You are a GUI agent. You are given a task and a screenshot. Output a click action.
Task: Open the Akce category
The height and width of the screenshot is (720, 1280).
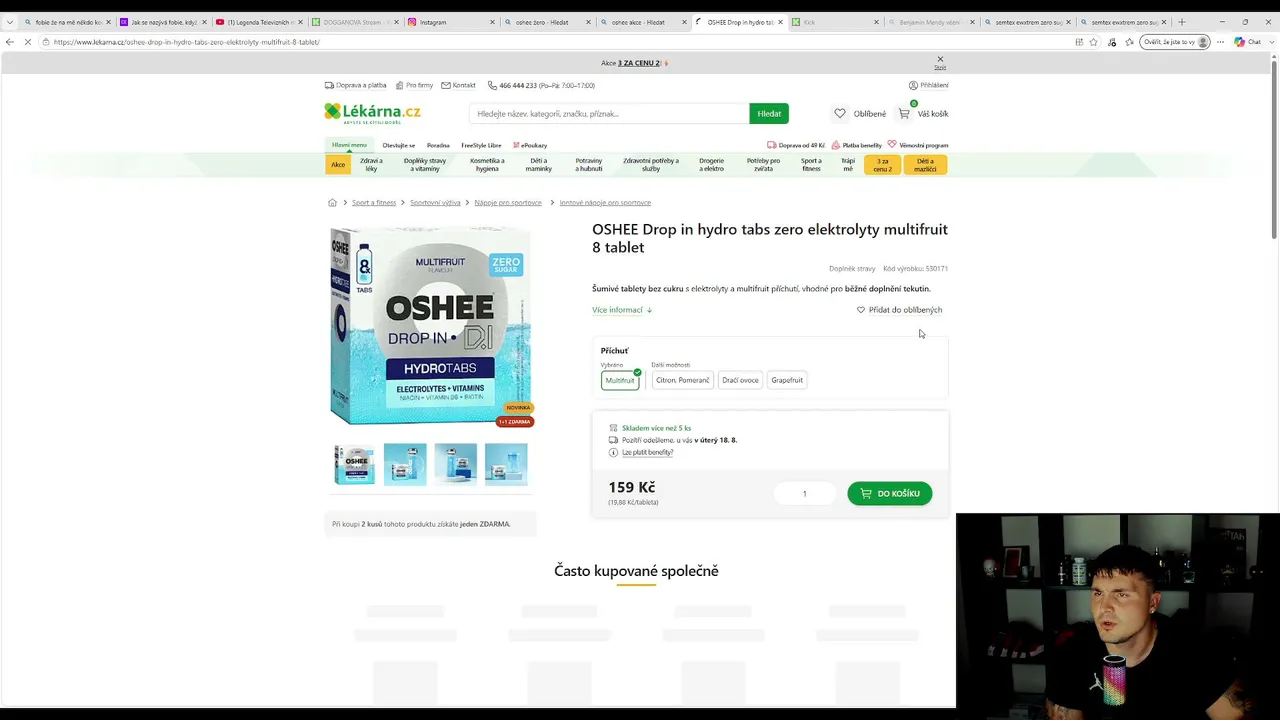coord(338,165)
